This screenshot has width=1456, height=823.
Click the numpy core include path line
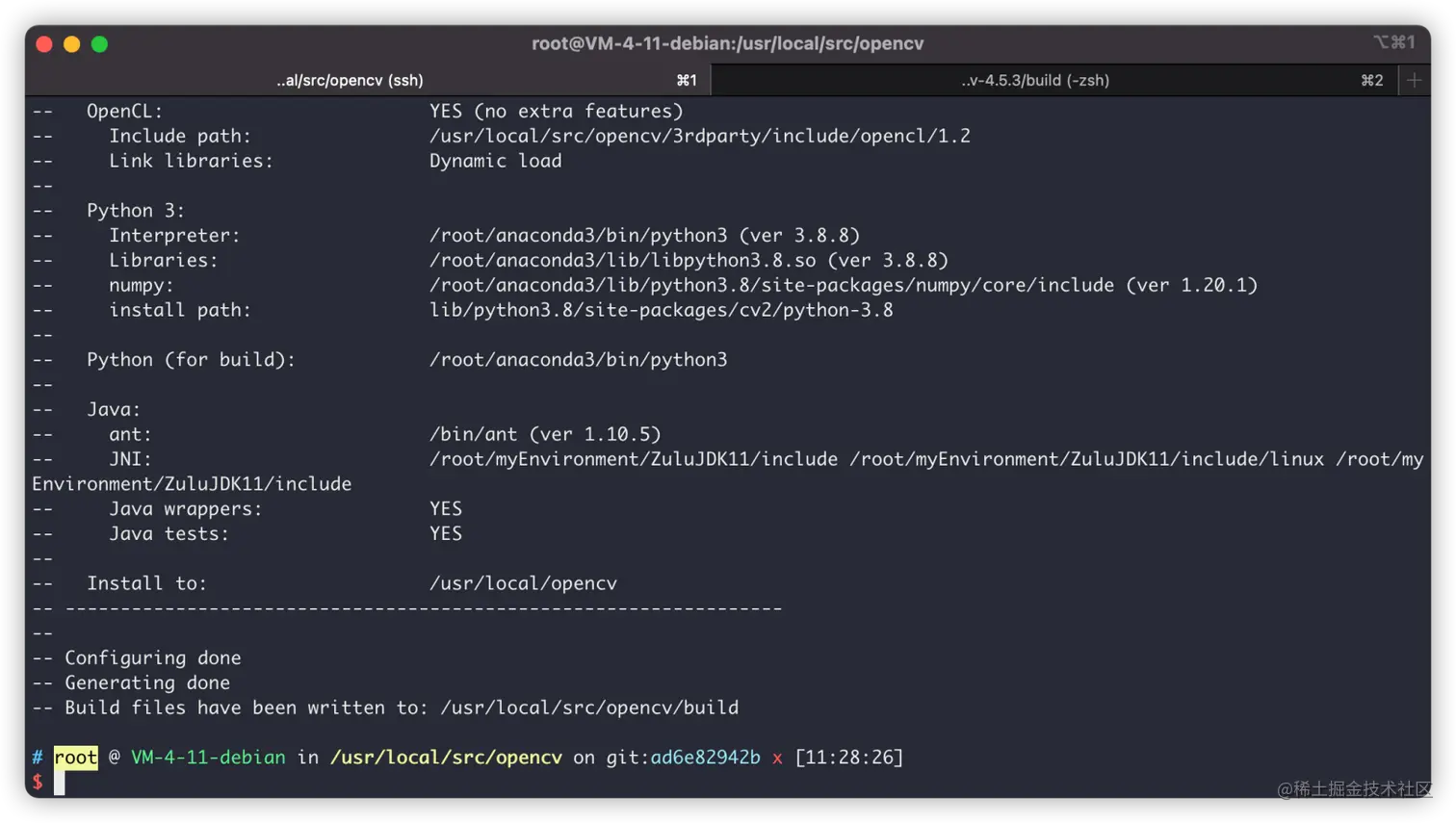pyautogui.click(x=844, y=285)
